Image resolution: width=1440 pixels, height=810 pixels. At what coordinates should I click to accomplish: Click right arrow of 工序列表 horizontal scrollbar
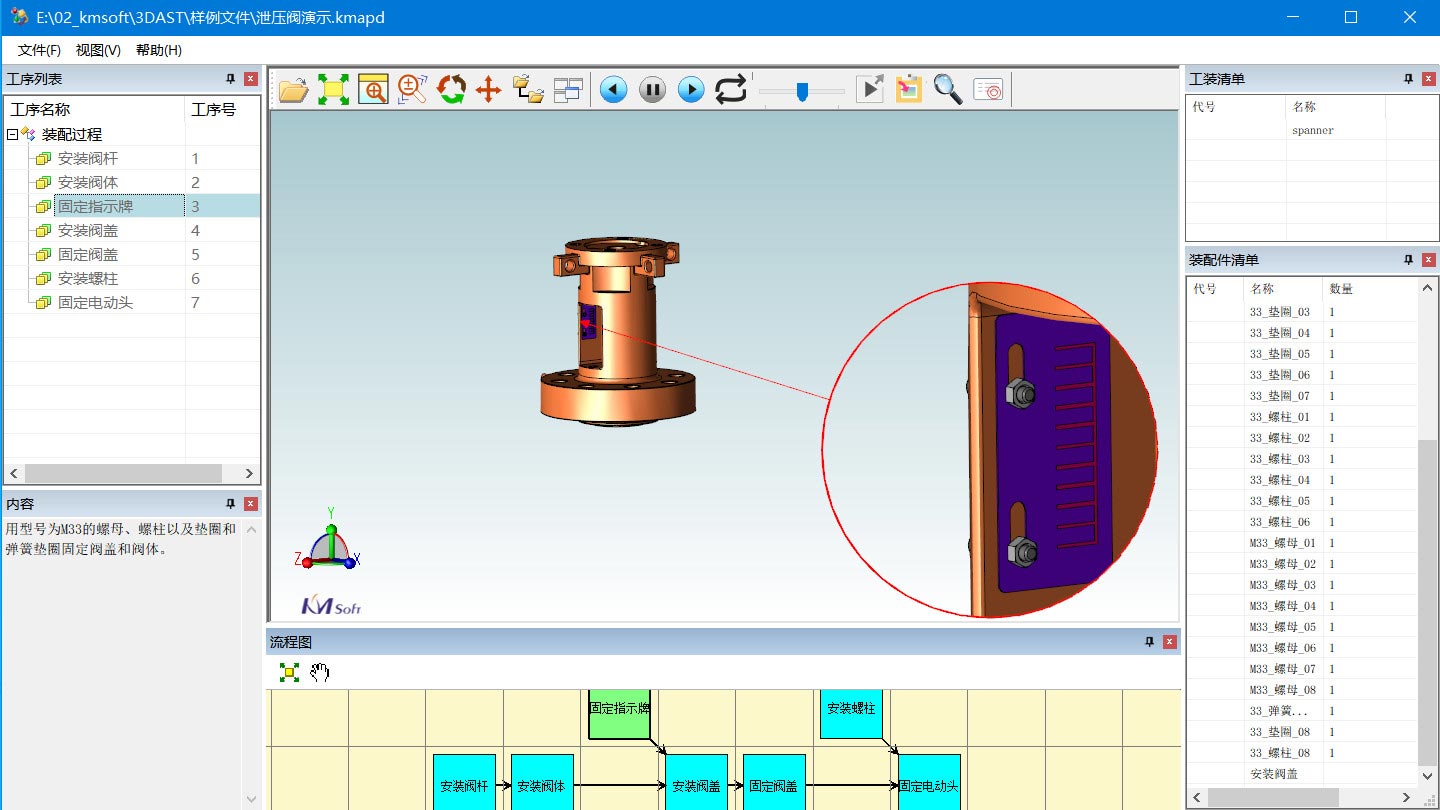[249, 473]
